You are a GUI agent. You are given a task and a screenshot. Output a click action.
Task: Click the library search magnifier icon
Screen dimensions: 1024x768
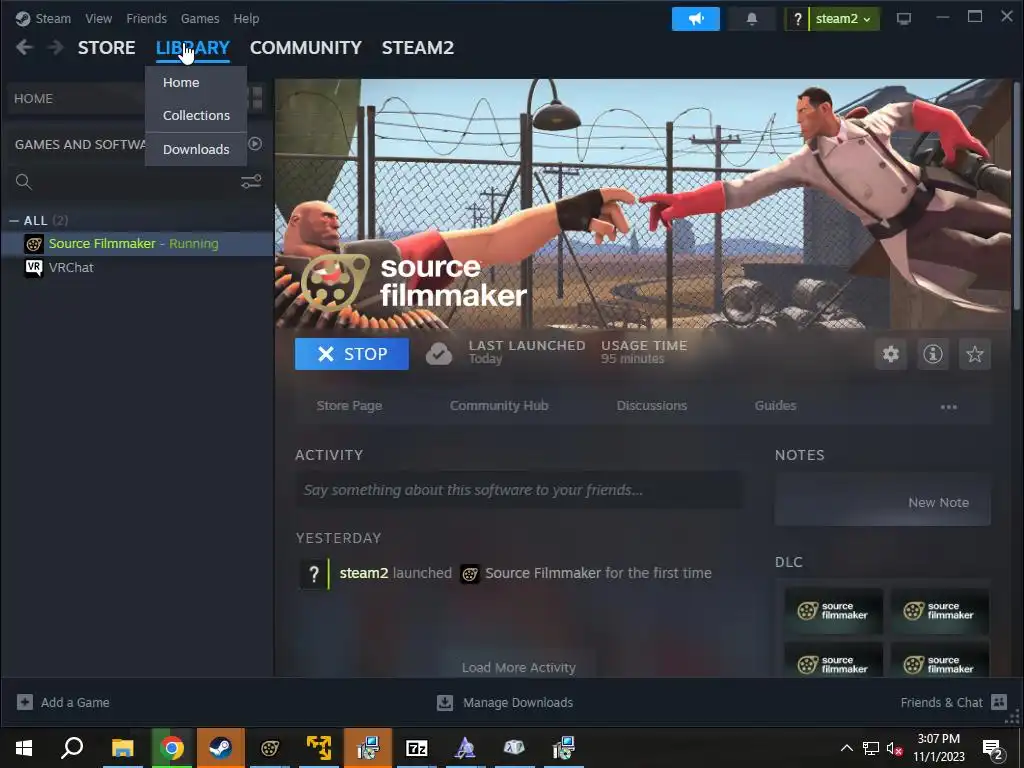[x=24, y=182]
